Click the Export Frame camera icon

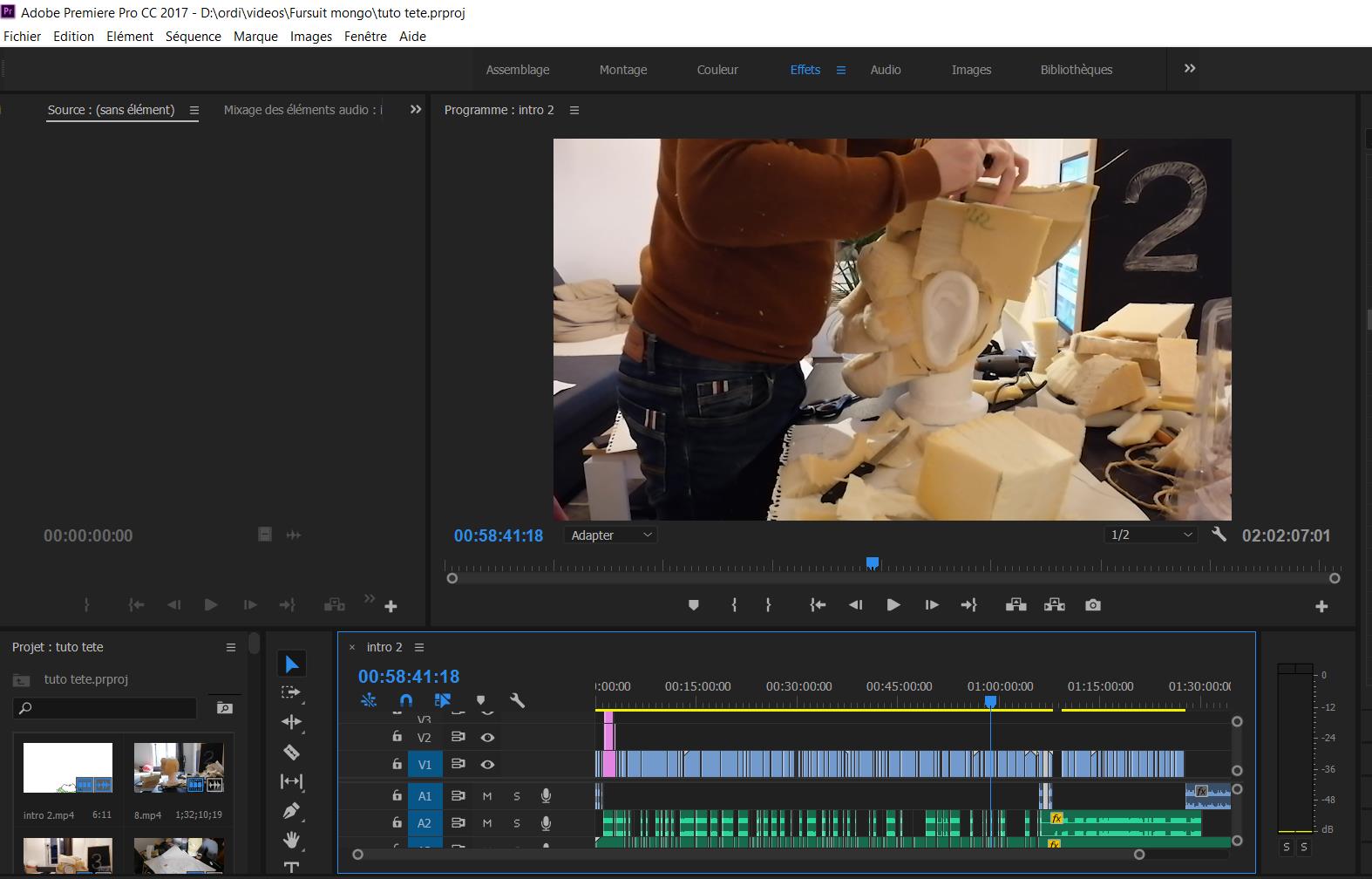click(1092, 605)
